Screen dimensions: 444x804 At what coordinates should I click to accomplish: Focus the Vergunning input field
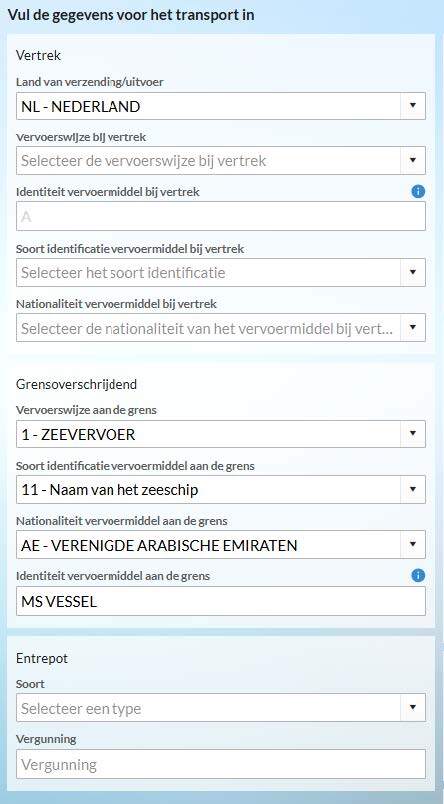click(x=220, y=764)
